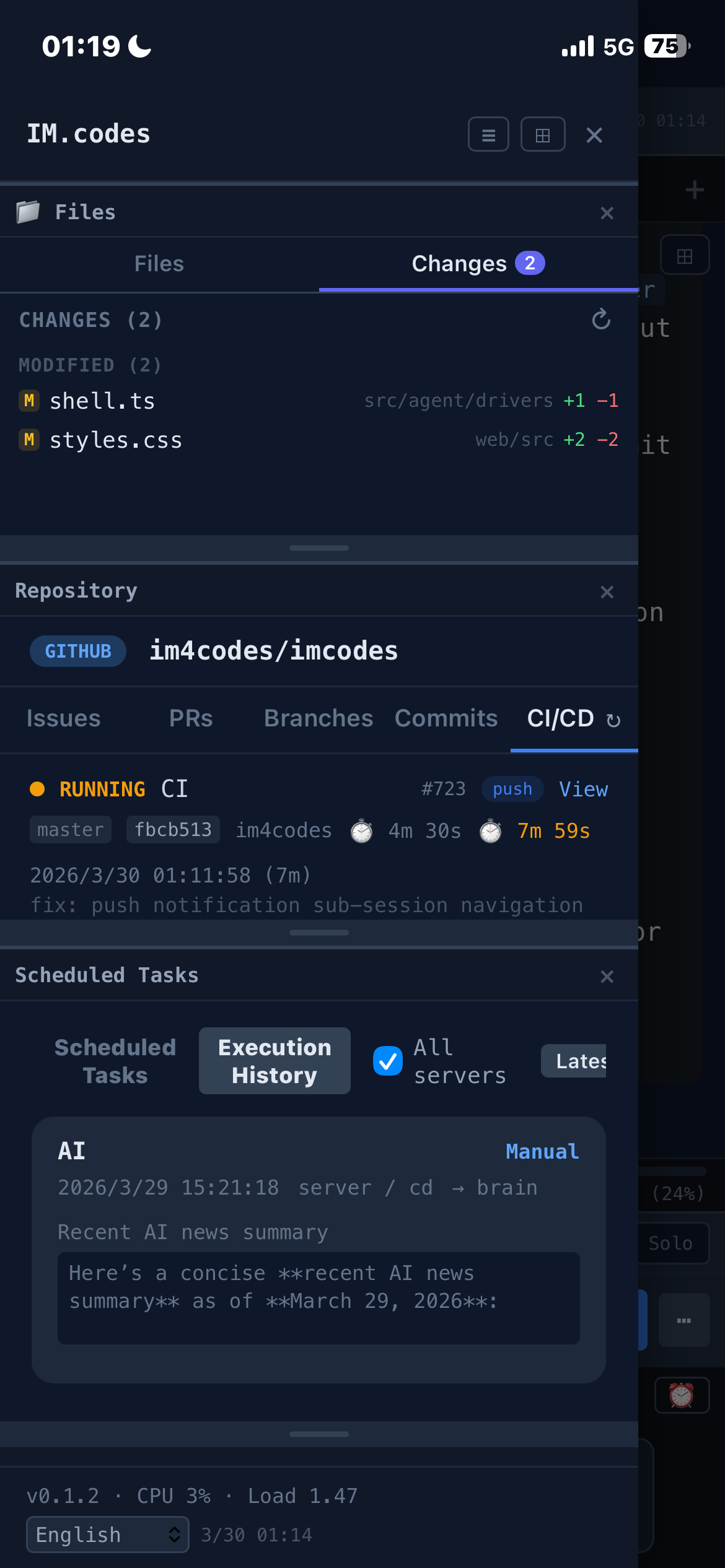Tap the plus icon in the top right
The image size is (725, 1568).
(x=695, y=190)
